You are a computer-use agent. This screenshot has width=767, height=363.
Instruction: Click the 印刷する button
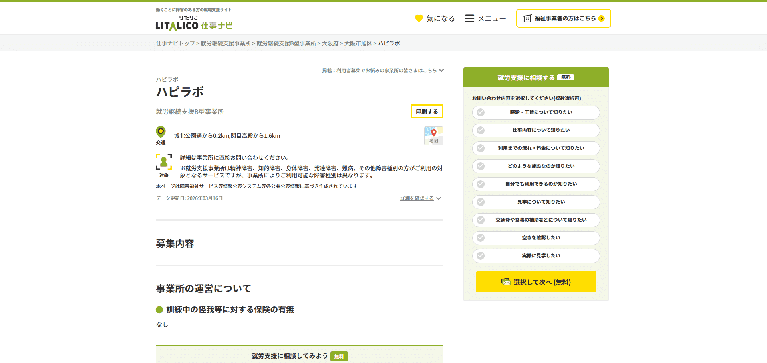pyautogui.click(x=427, y=112)
